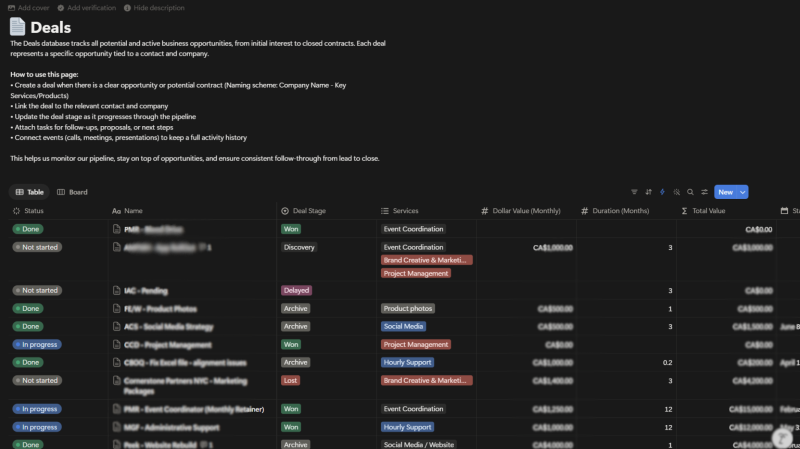Image resolution: width=800 pixels, height=449 pixels.
Task: Open database search magnifier icon
Action: (x=690, y=192)
